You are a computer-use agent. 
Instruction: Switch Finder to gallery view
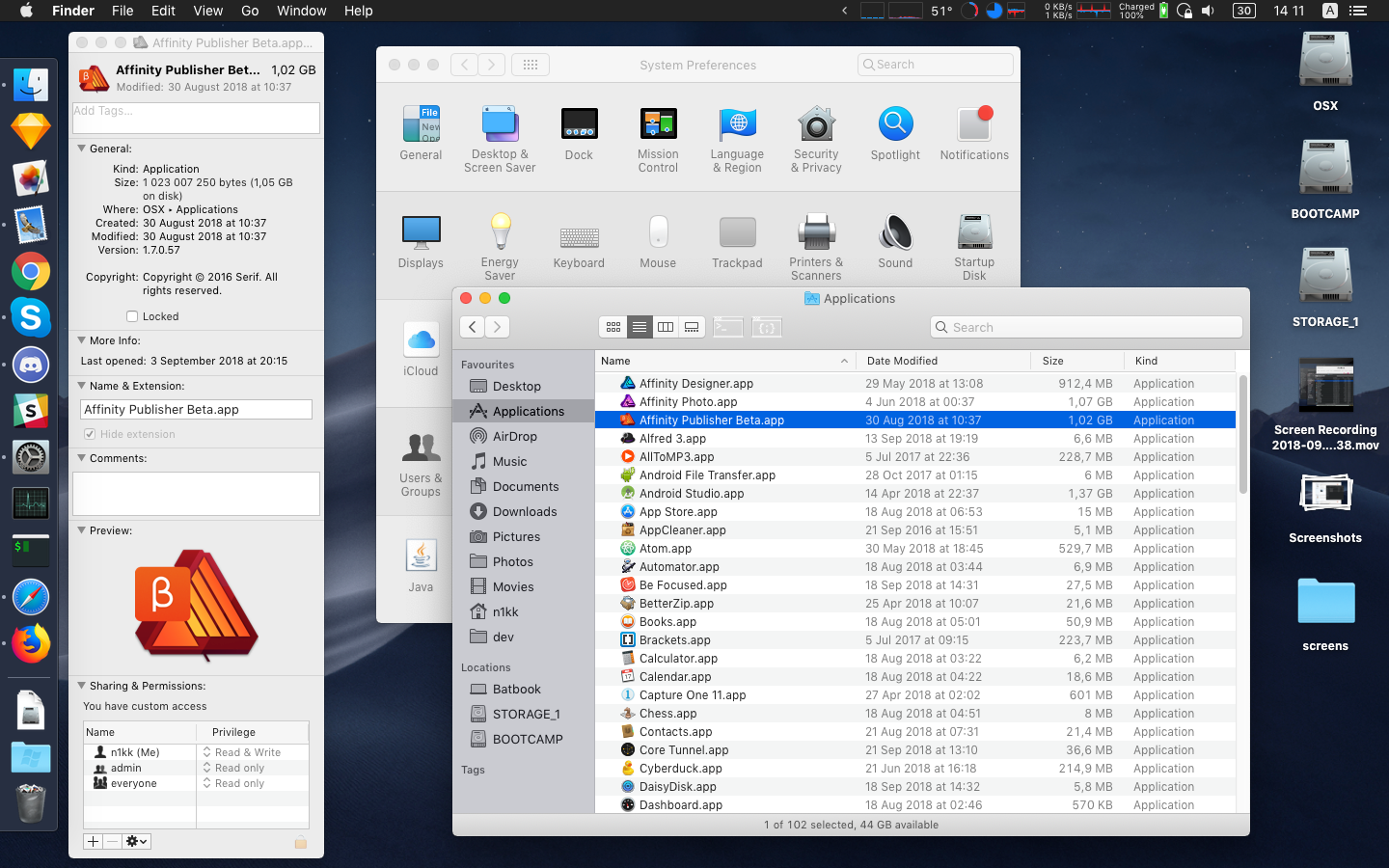point(692,328)
